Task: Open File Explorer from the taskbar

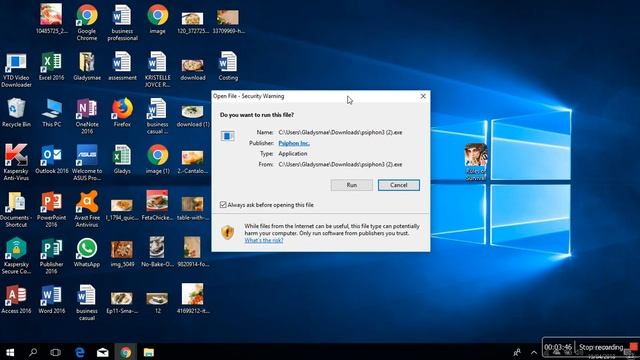Action: pyautogui.click(x=149, y=352)
